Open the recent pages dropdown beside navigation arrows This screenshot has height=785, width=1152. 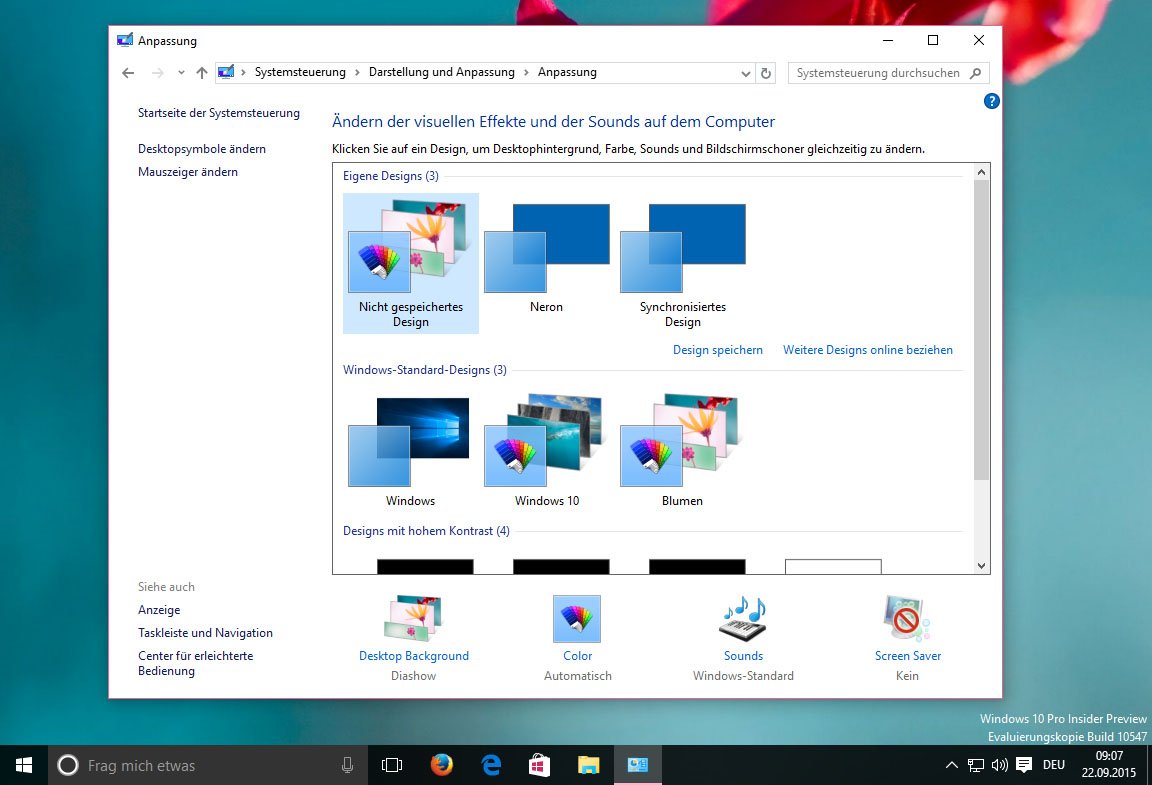coord(180,72)
